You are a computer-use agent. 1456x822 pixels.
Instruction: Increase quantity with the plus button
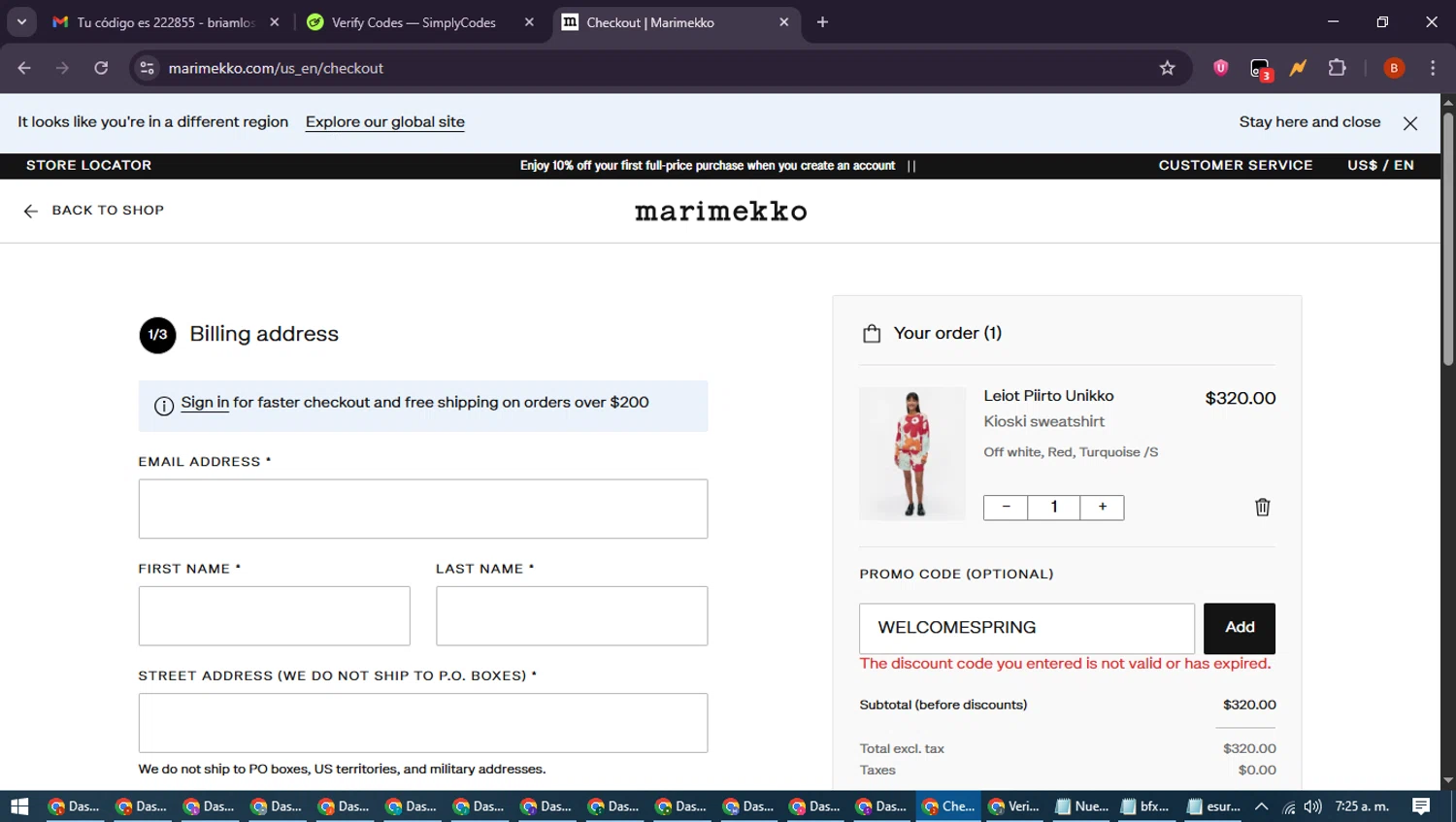[x=1103, y=508]
